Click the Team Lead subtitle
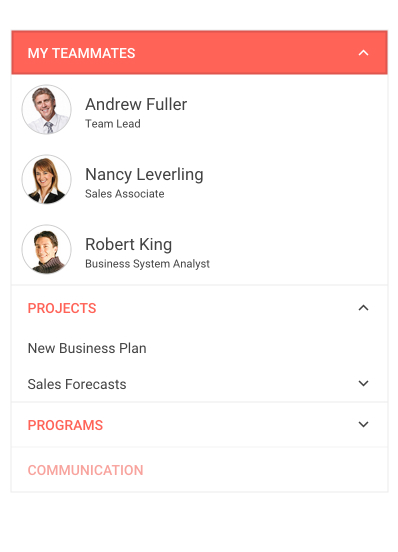The image size is (398, 552). [x=113, y=124]
